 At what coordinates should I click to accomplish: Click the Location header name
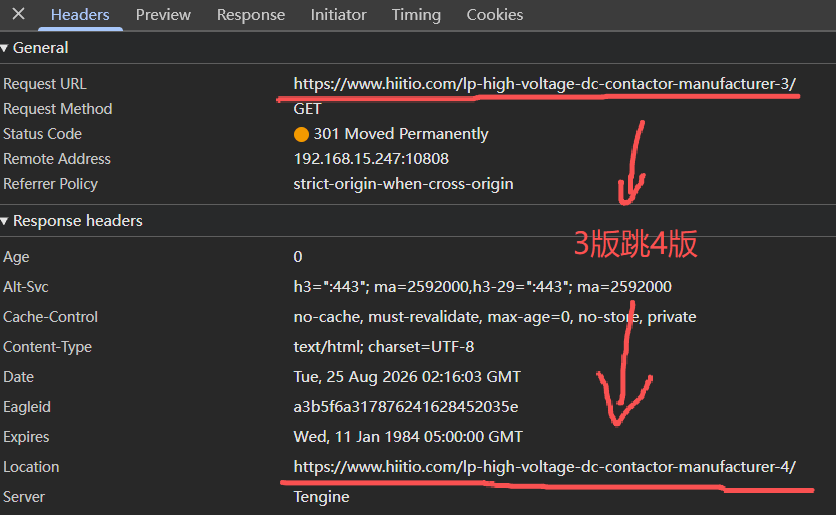pos(31,467)
